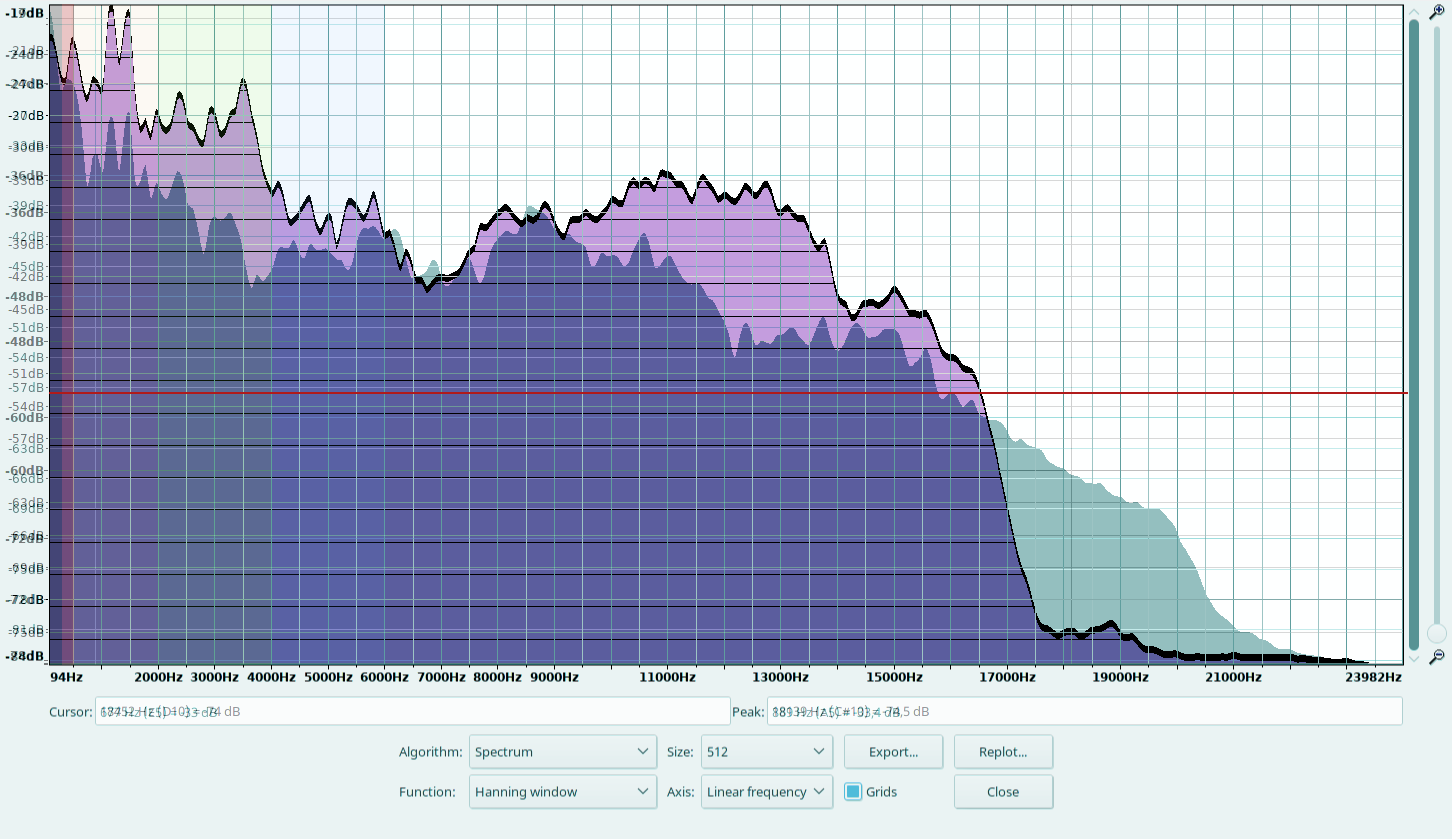
Task: Click the Replot... button
Action: [1003, 752]
